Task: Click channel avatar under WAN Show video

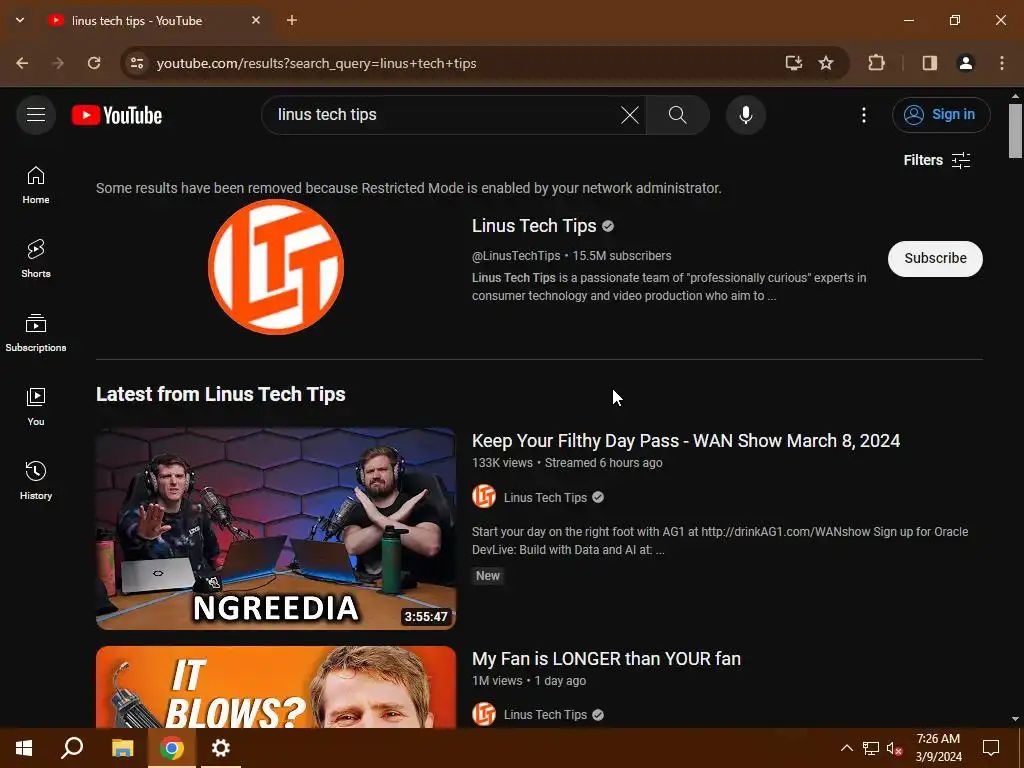Action: coord(484,497)
